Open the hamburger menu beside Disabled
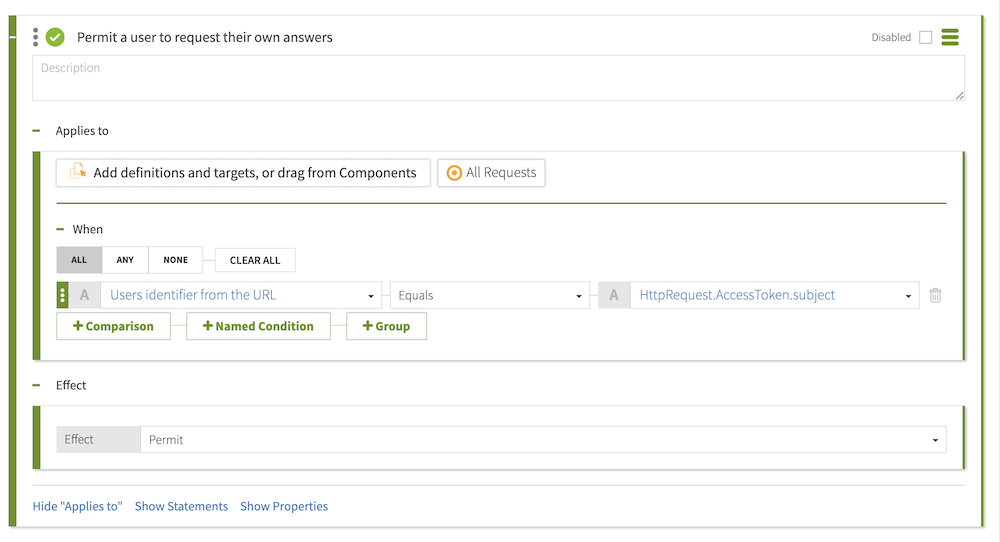The image size is (1000, 542). tap(950, 37)
